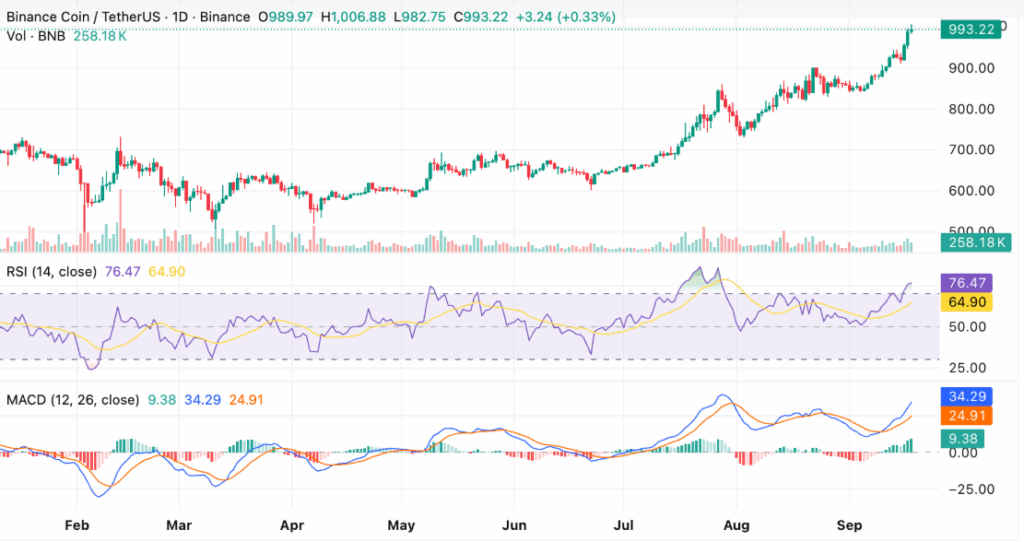Click the purple 76.47 RSI axis tag

[967, 283]
